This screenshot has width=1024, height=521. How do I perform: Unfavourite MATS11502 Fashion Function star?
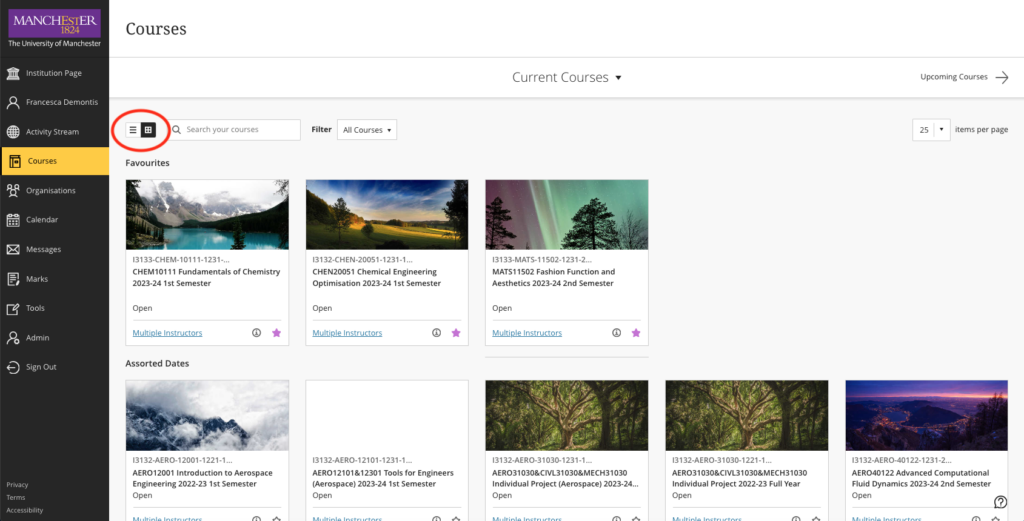click(636, 333)
